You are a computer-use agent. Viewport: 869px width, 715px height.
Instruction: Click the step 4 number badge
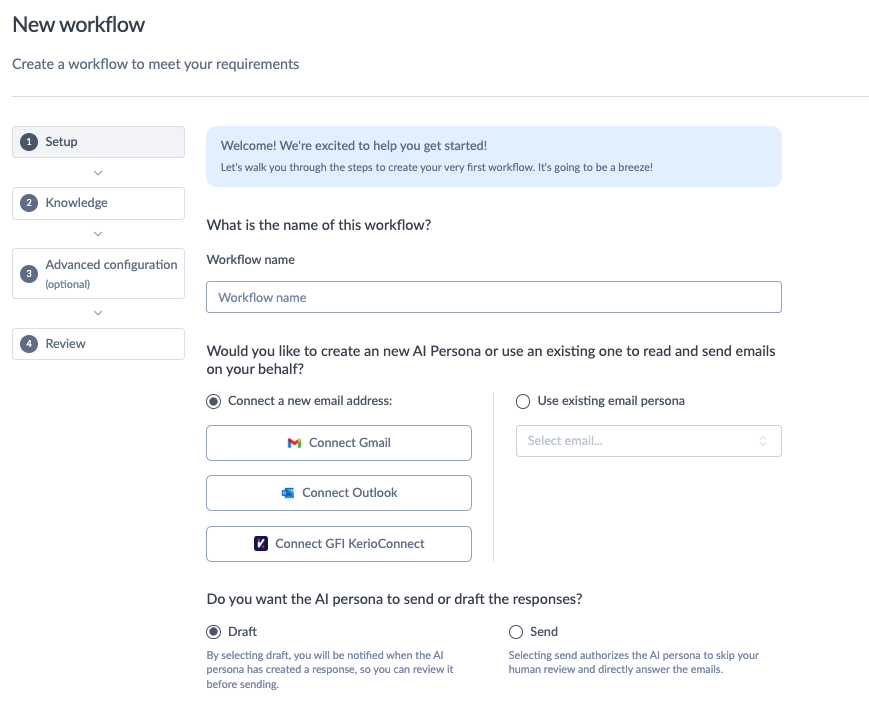coord(29,344)
